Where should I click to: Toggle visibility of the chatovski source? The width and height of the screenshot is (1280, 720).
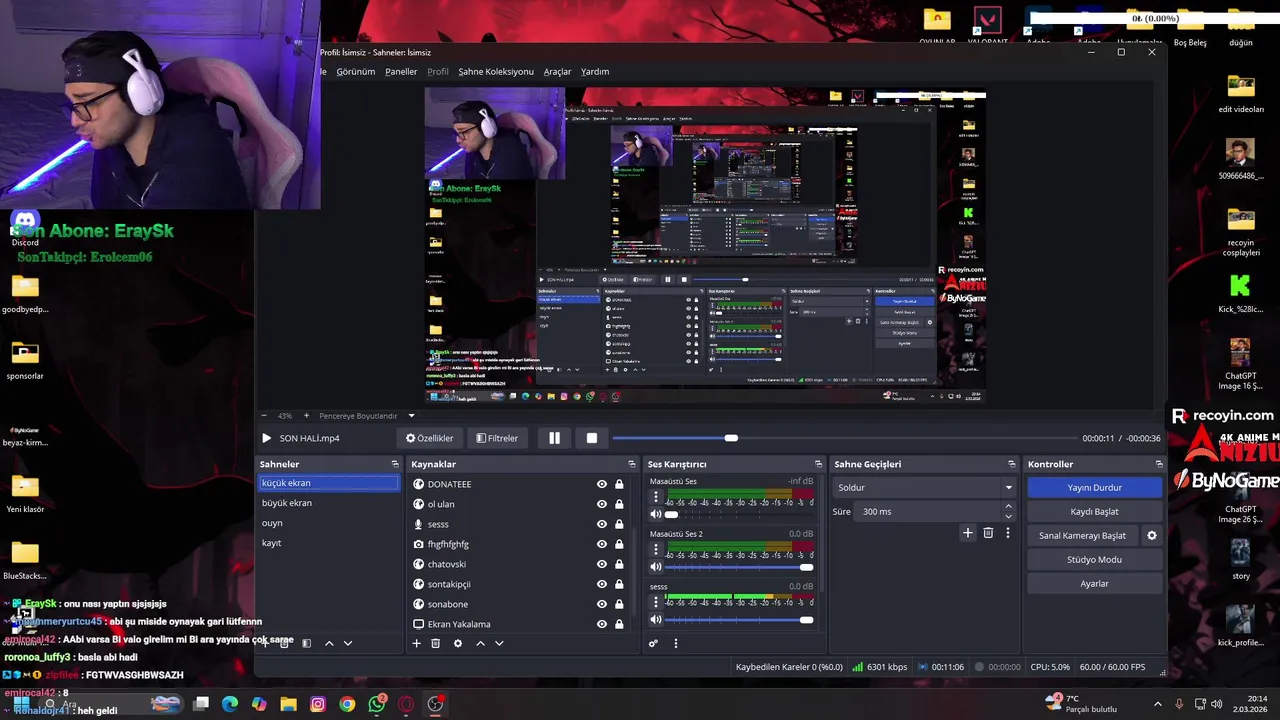point(601,564)
